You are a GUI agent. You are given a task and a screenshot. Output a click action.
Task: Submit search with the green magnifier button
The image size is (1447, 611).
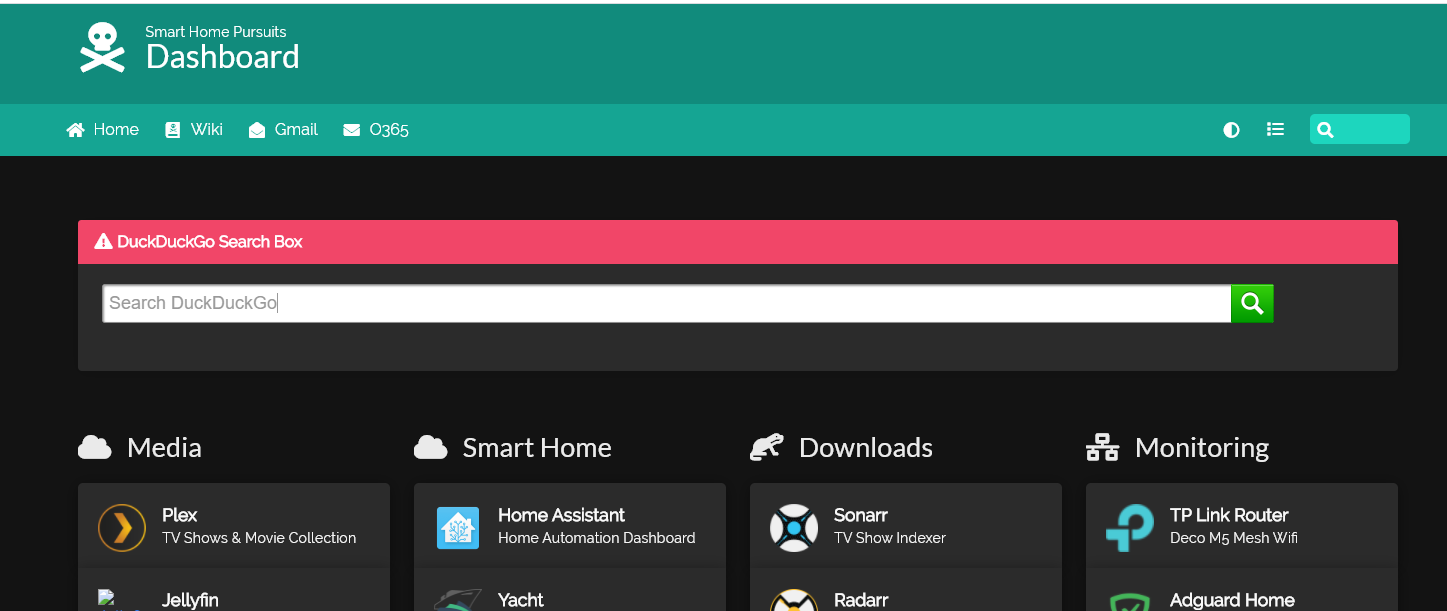pyautogui.click(x=1252, y=303)
